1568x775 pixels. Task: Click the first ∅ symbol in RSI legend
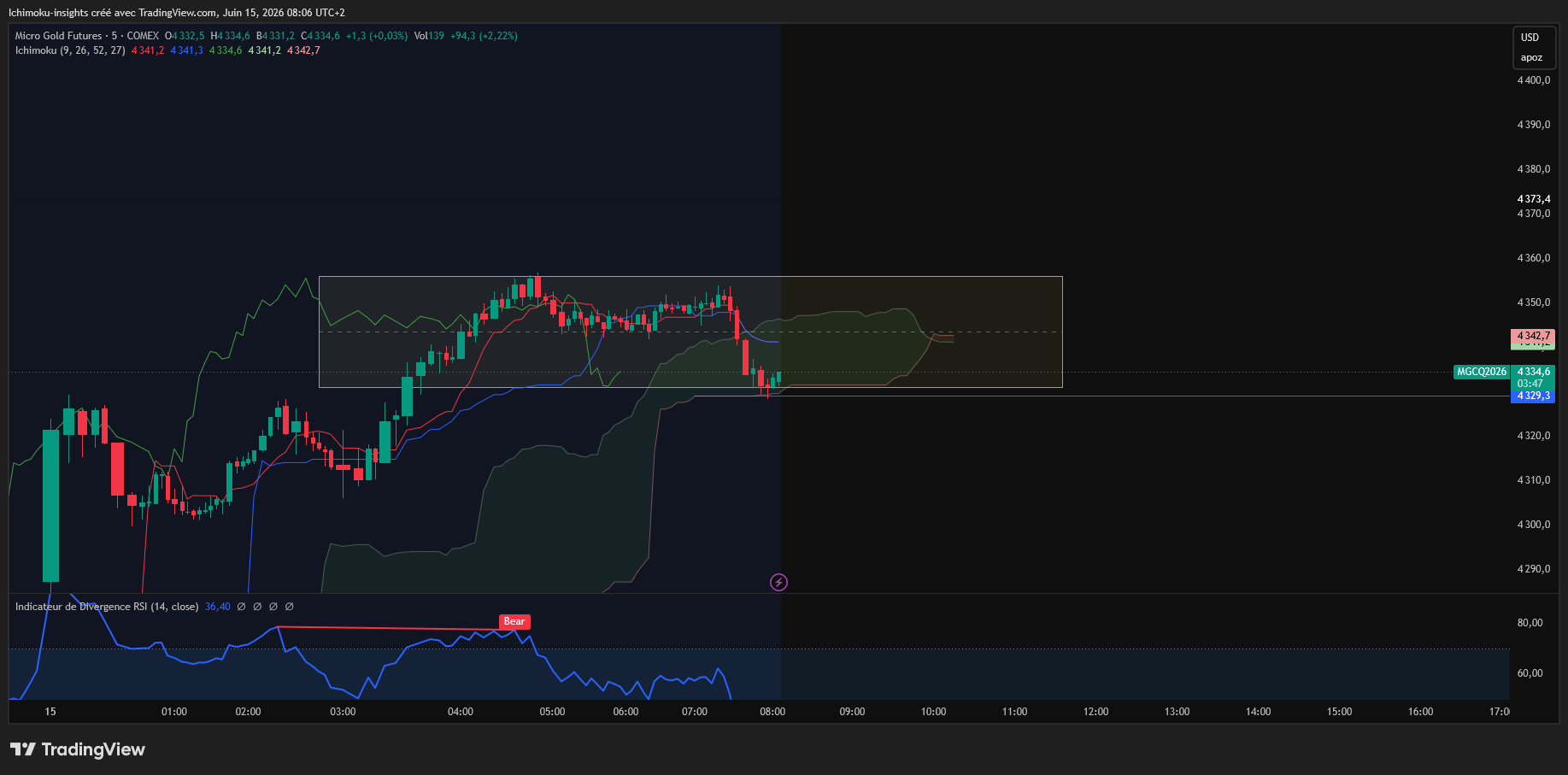[x=241, y=607]
